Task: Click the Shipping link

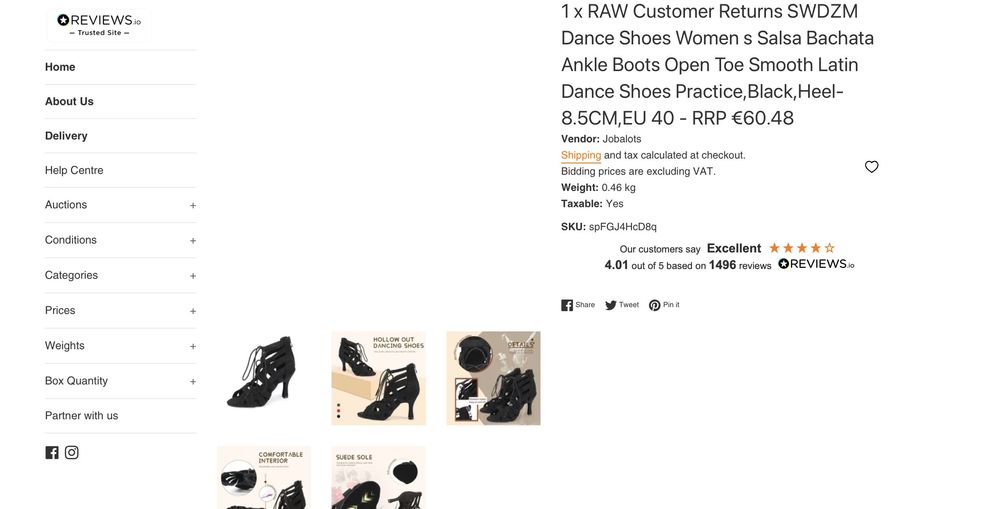Action: coord(581,155)
